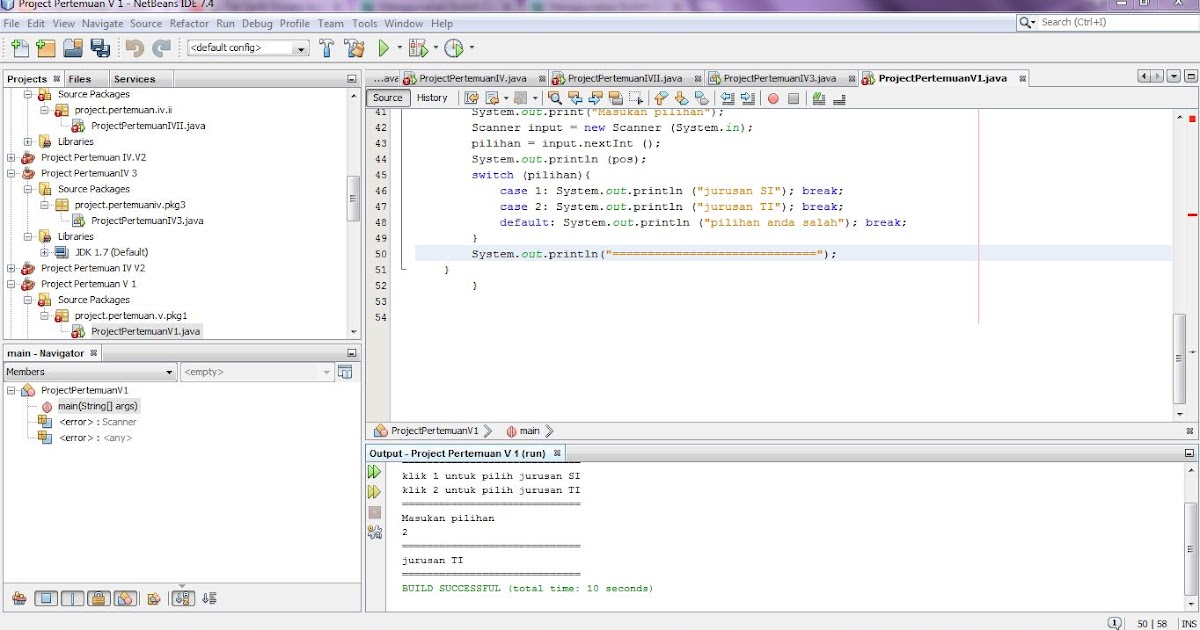Viewport: 1200px width, 630px height.
Task: Click the New Project icon
Action: click(x=45, y=48)
